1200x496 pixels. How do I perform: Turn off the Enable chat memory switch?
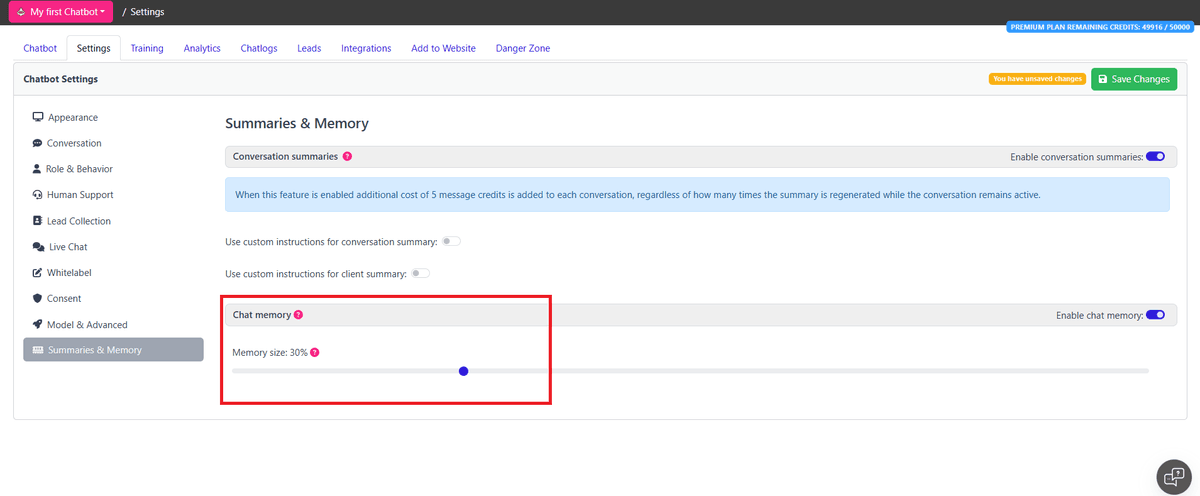tap(1155, 315)
